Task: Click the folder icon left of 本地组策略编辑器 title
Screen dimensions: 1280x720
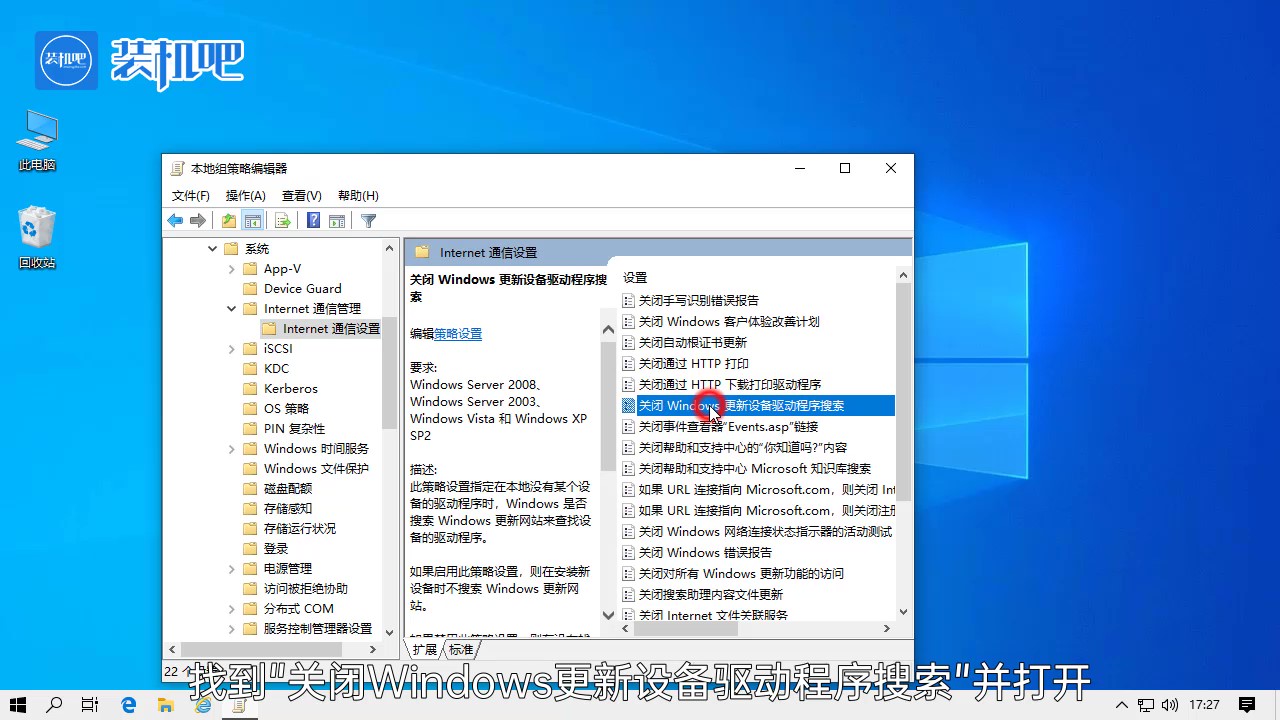Action: tap(175, 168)
